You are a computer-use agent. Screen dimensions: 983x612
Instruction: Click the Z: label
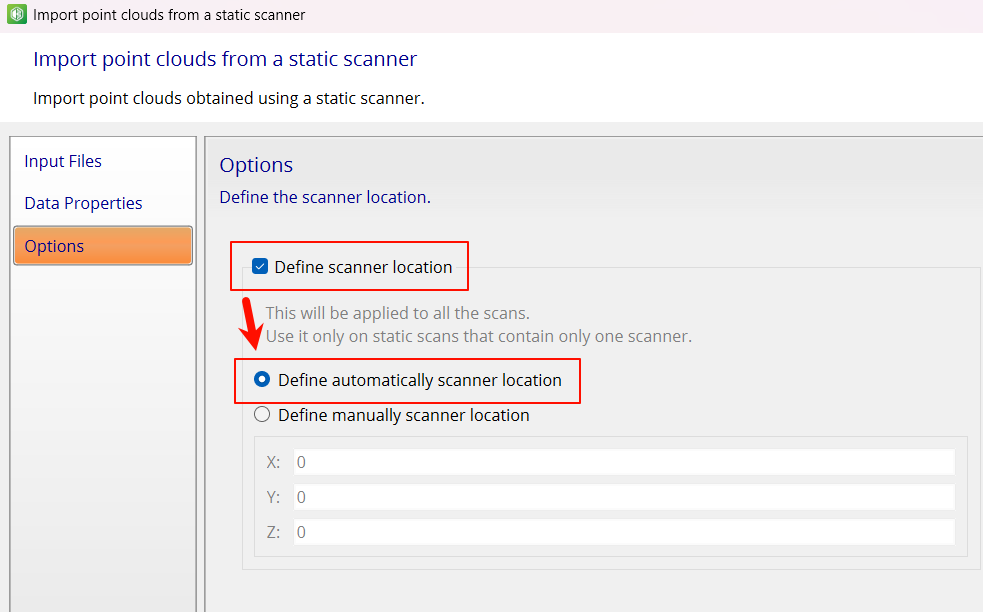pyautogui.click(x=273, y=532)
